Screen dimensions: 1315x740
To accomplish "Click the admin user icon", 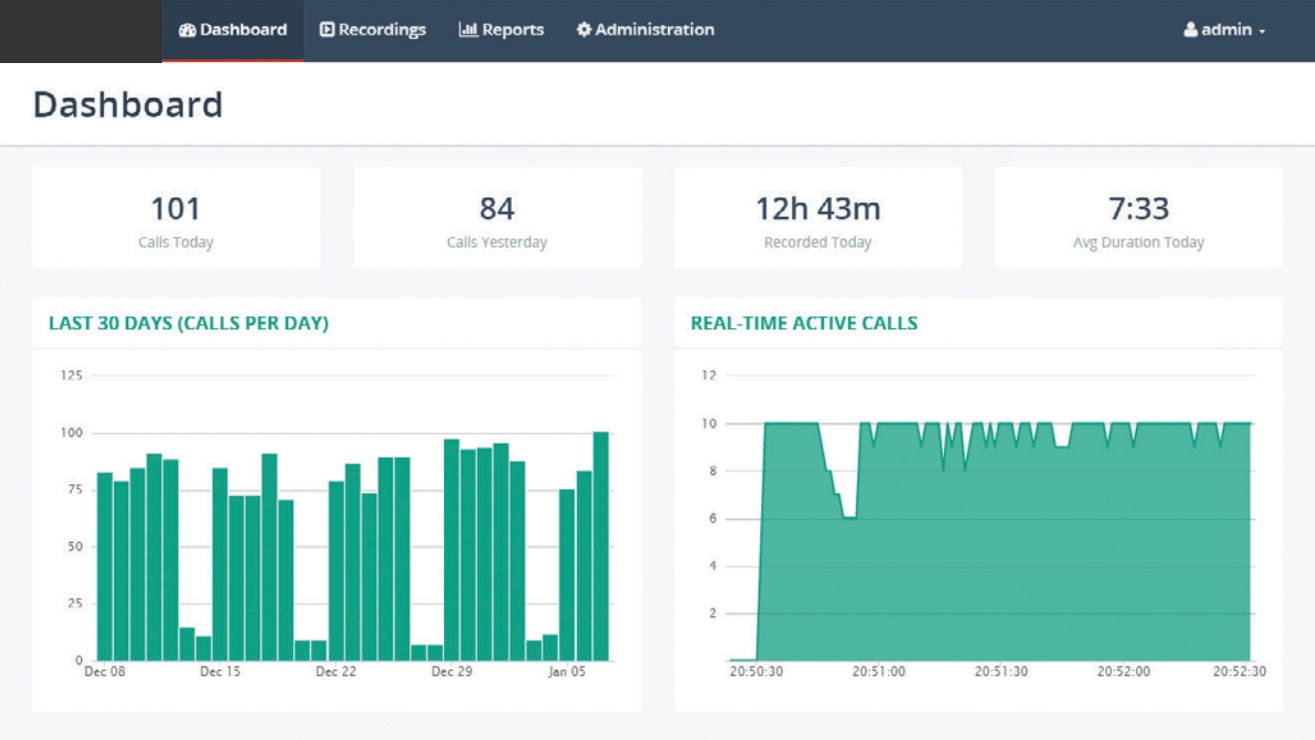I will coord(1190,30).
